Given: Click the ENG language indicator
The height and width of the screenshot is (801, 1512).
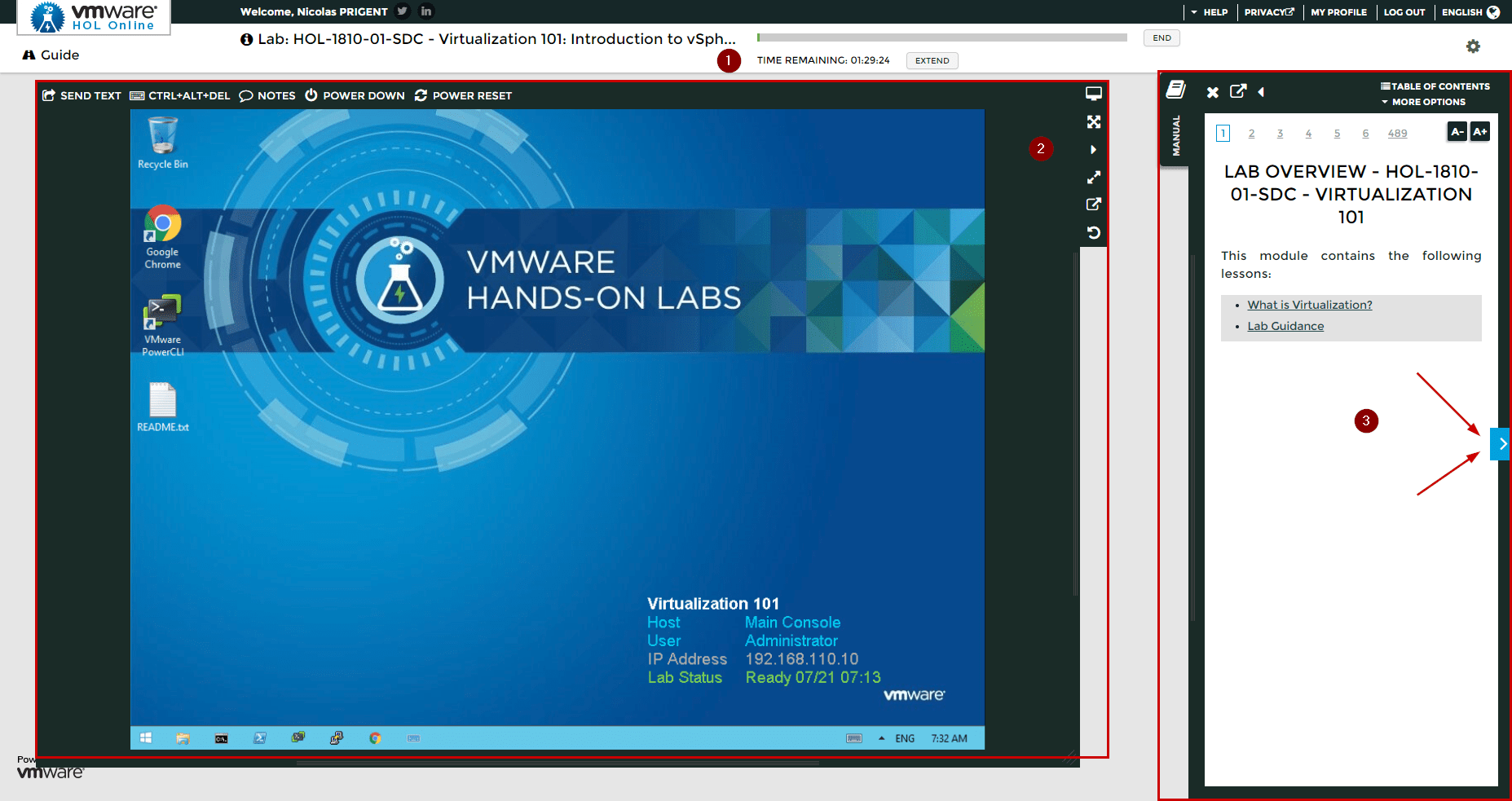Looking at the screenshot, I should (905, 738).
